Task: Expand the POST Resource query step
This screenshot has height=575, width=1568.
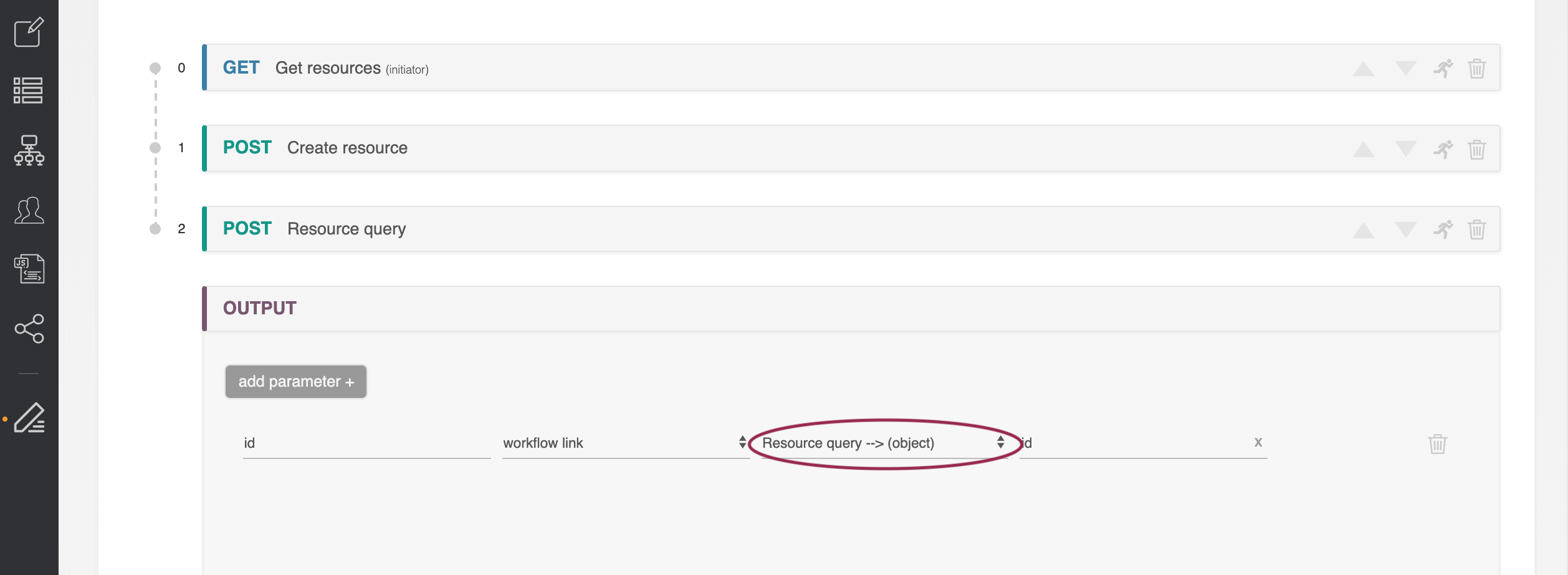Action: click(347, 229)
